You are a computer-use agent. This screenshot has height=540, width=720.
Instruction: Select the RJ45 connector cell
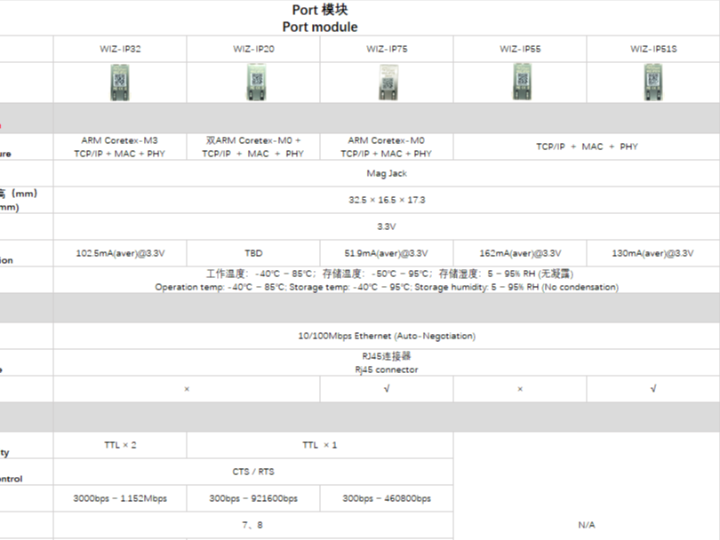(386, 363)
